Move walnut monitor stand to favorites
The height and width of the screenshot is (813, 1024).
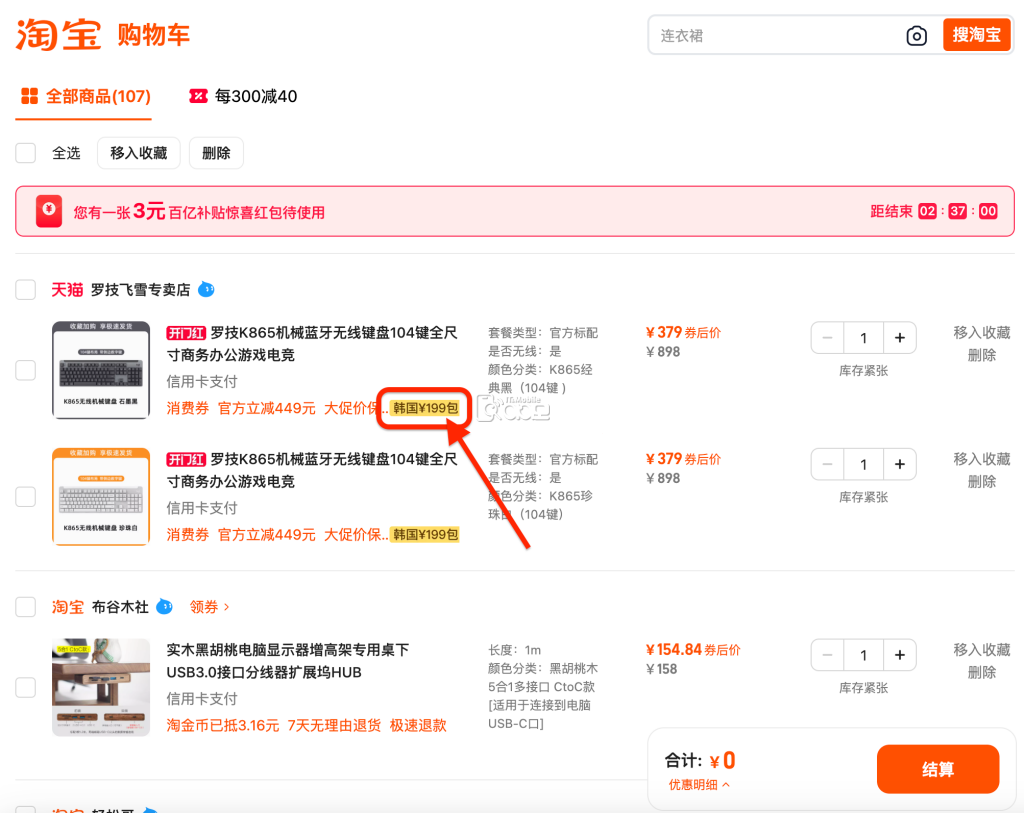pyautogui.click(x=982, y=650)
